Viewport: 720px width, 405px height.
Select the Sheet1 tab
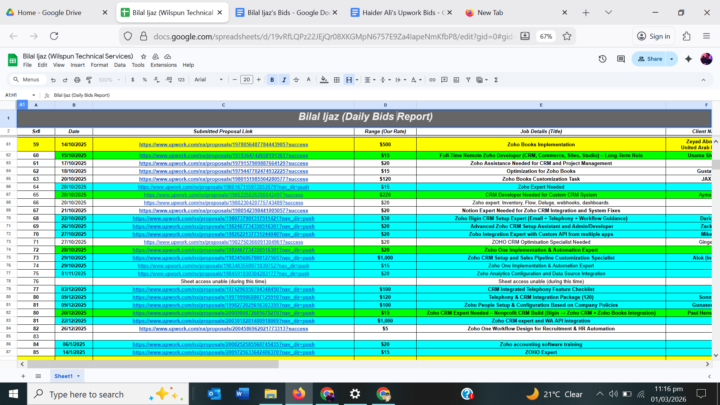(67, 376)
